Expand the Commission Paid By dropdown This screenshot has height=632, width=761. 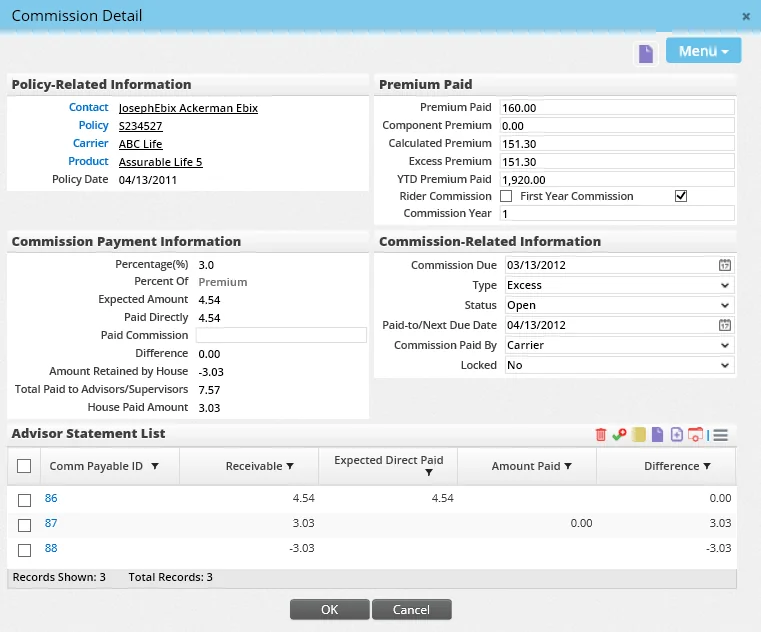pos(618,345)
